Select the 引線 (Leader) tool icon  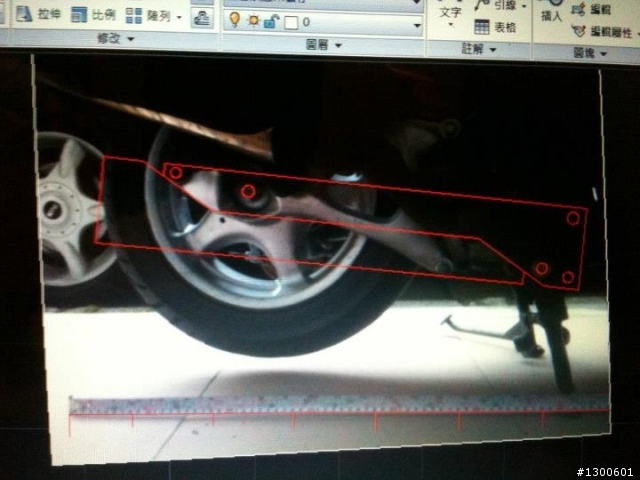(x=482, y=5)
